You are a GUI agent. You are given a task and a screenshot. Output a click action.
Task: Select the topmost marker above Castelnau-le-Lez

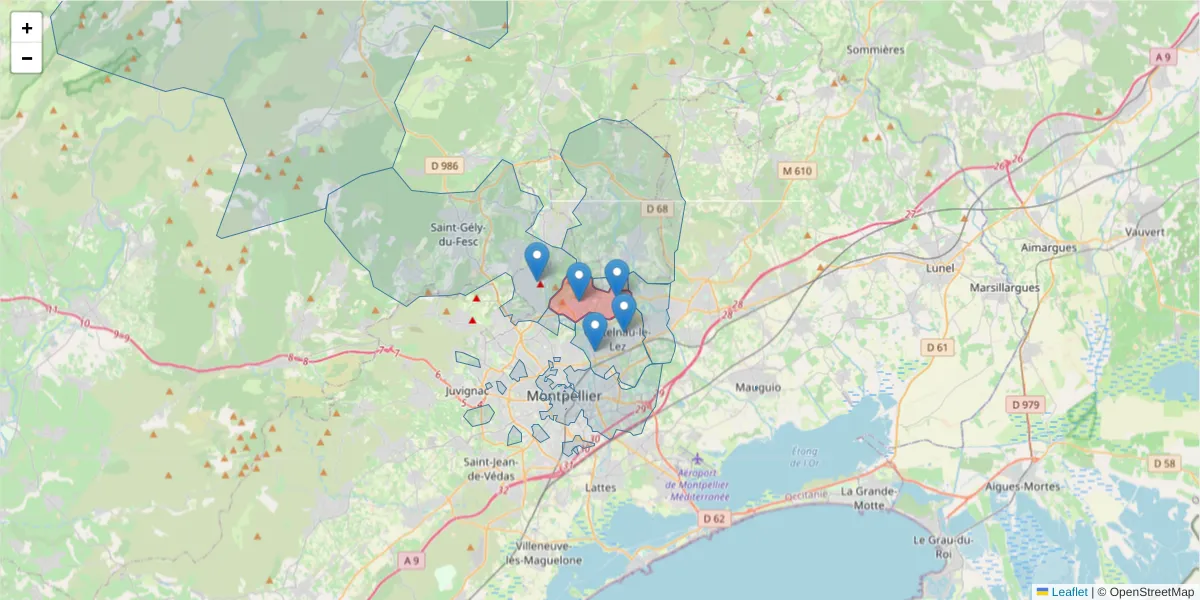[x=617, y=271]
